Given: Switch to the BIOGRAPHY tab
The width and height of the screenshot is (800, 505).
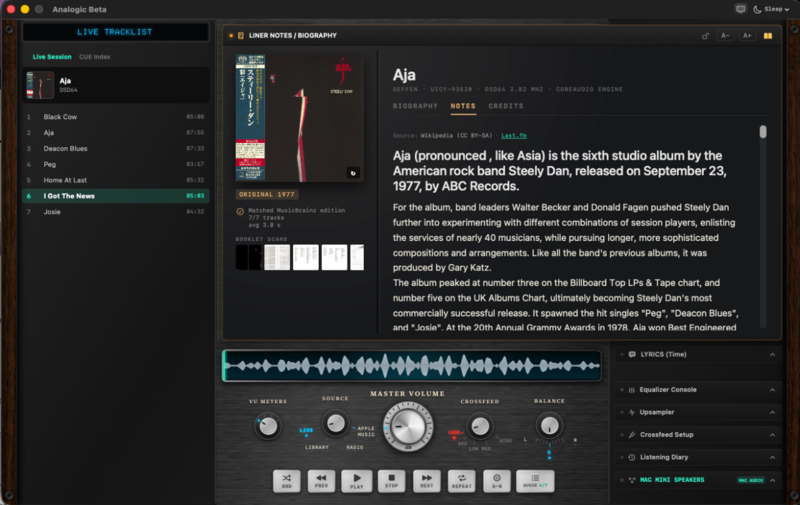Looking at the screenshot, I should [x=415, y=106].
